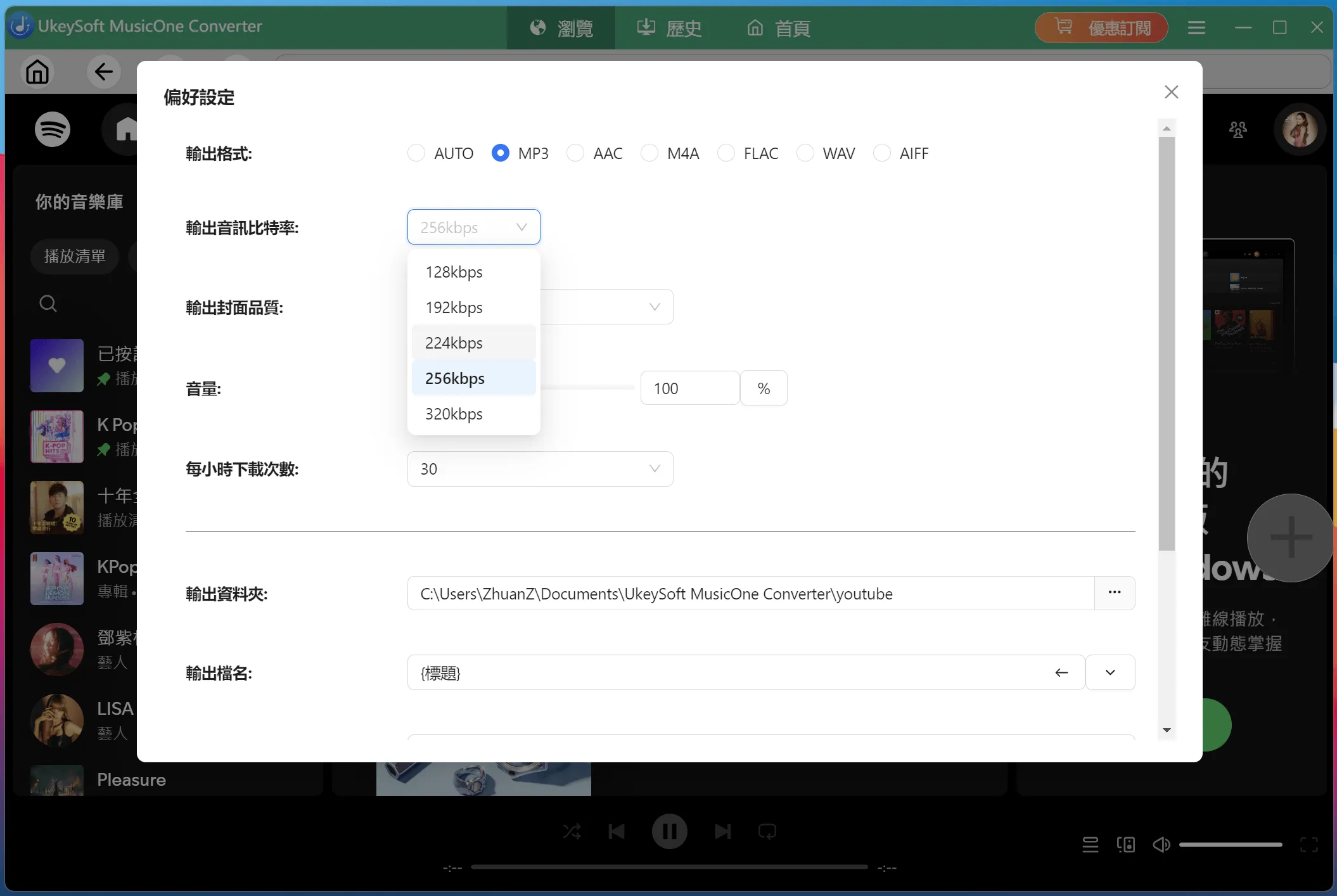Browse output folder with the ellipsis button
Viewport: 1337px width, 896px height.
pos(1115,592)
